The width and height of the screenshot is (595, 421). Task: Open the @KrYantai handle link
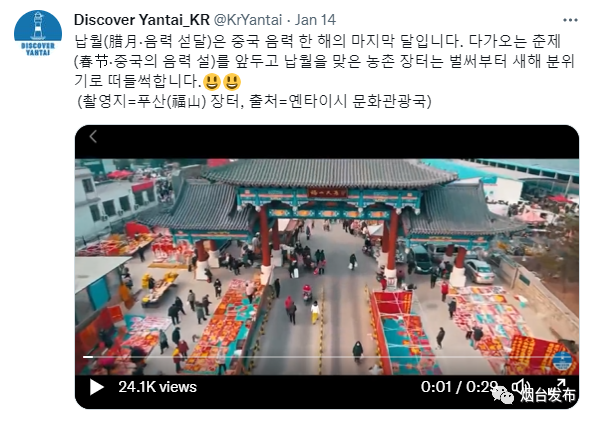point(248,20)
